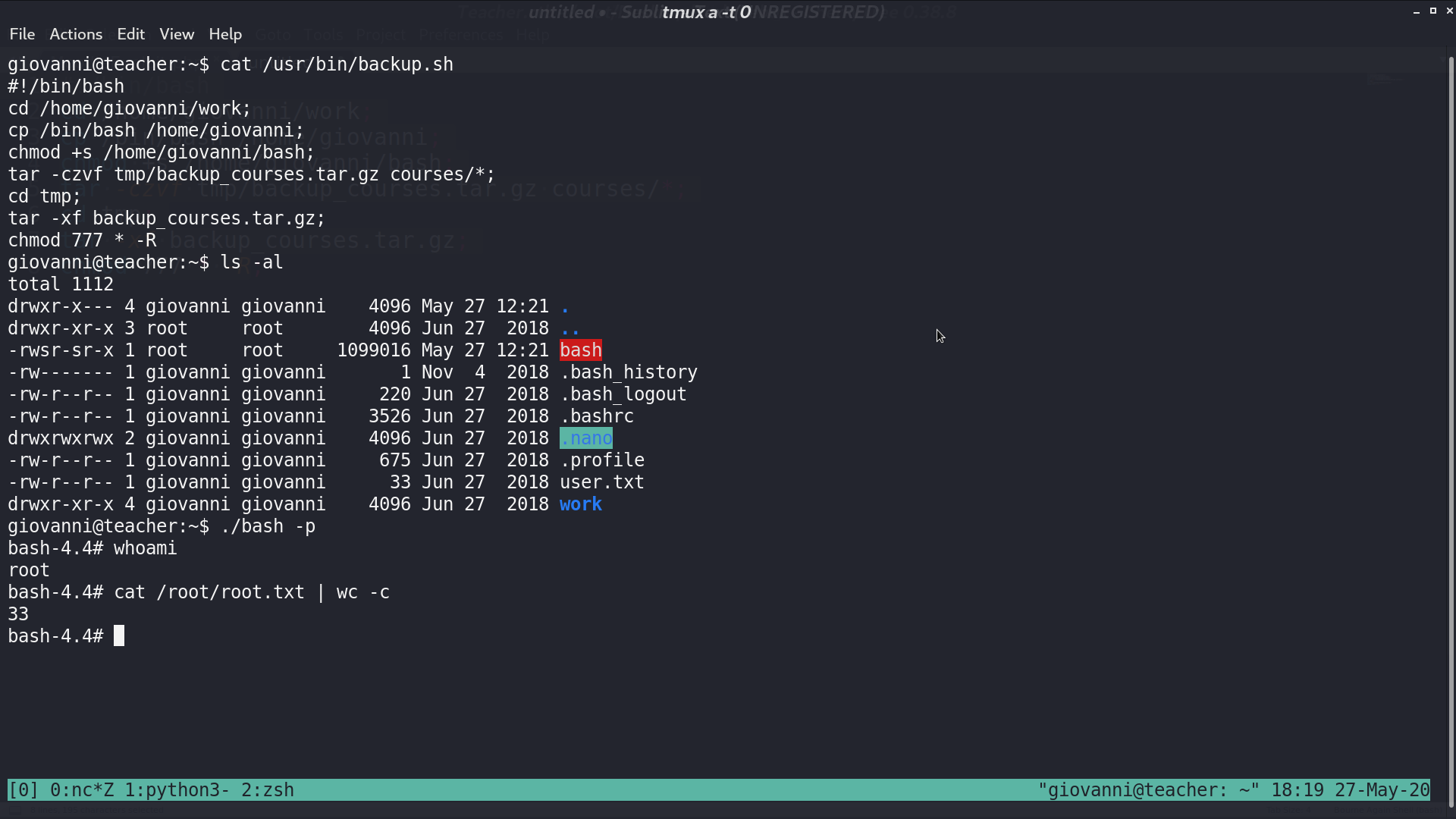The image size is (1456, 819).
Task: Open the Help menu
Action: [x=225, y=34]
